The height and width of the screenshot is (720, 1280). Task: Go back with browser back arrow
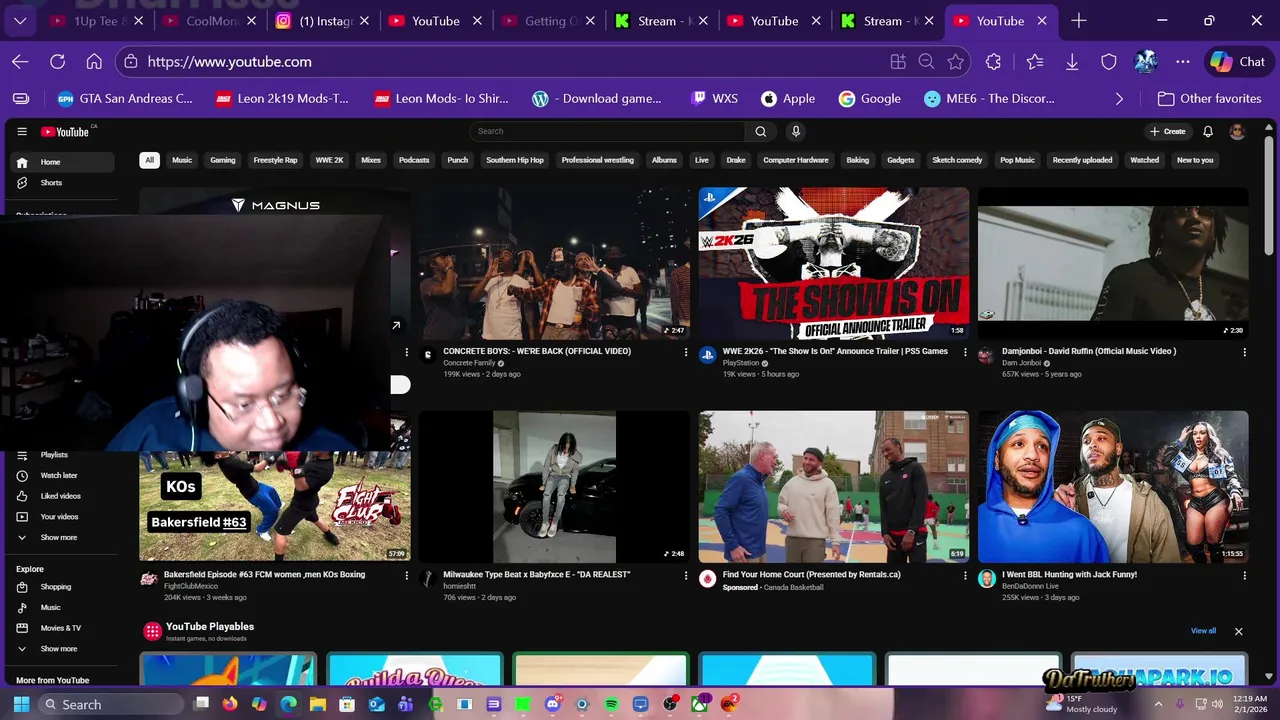pos(20,62)
